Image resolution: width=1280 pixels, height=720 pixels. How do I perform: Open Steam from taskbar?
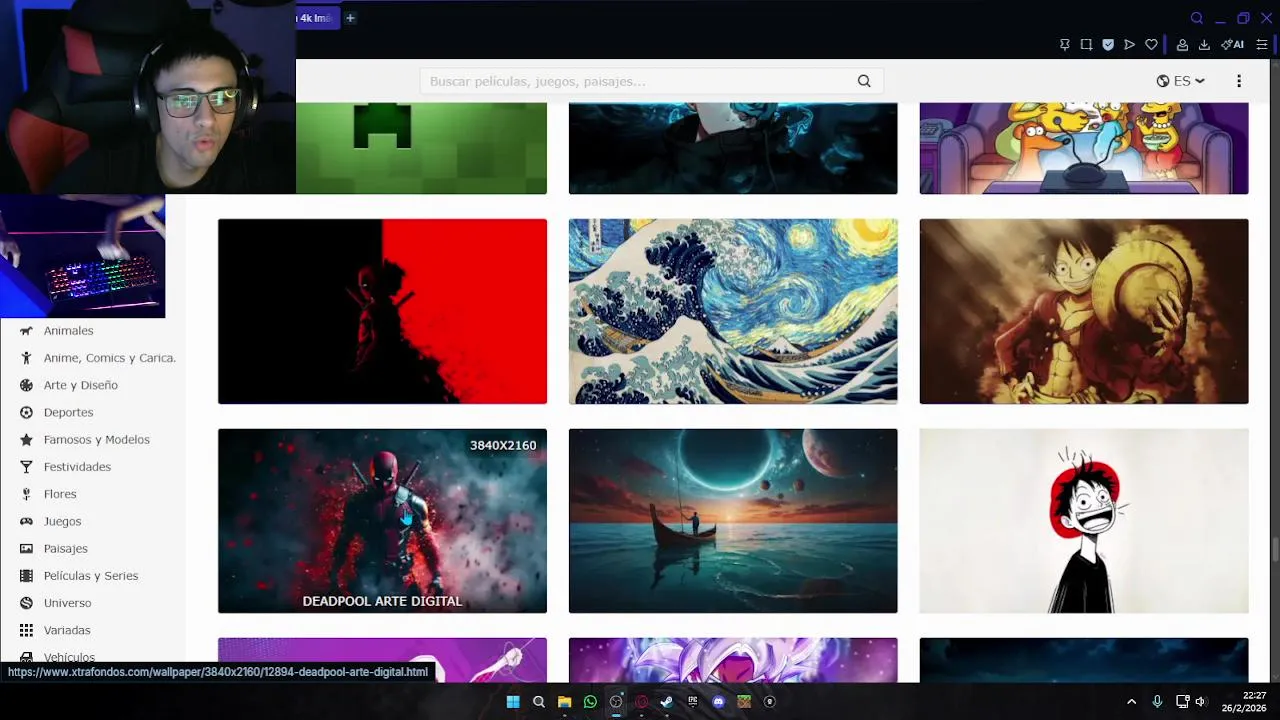[x=667, y=702]
